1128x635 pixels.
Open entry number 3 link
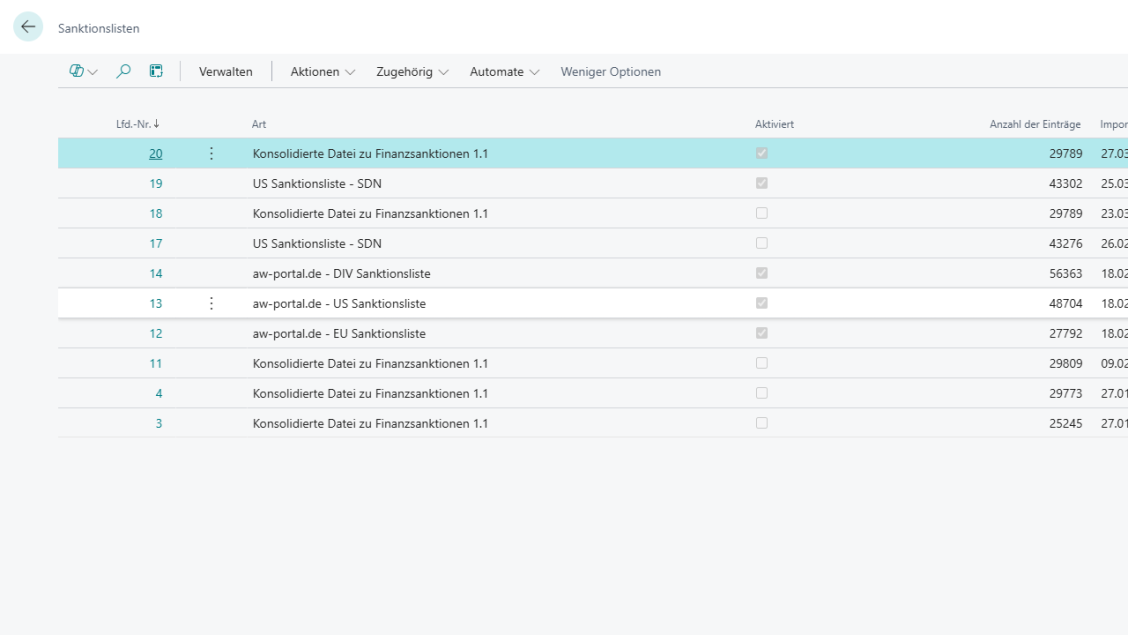(159, 424)
